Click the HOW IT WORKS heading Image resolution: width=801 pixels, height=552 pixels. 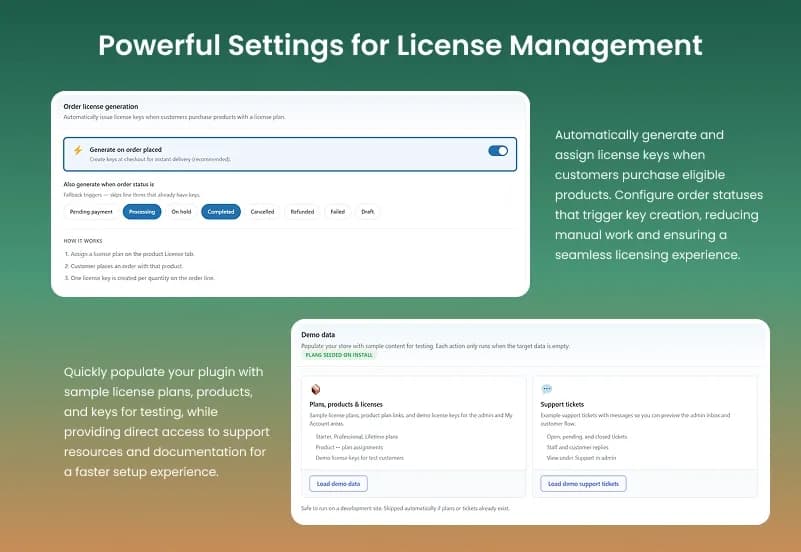pyautogui.click(x=83, y=241)
